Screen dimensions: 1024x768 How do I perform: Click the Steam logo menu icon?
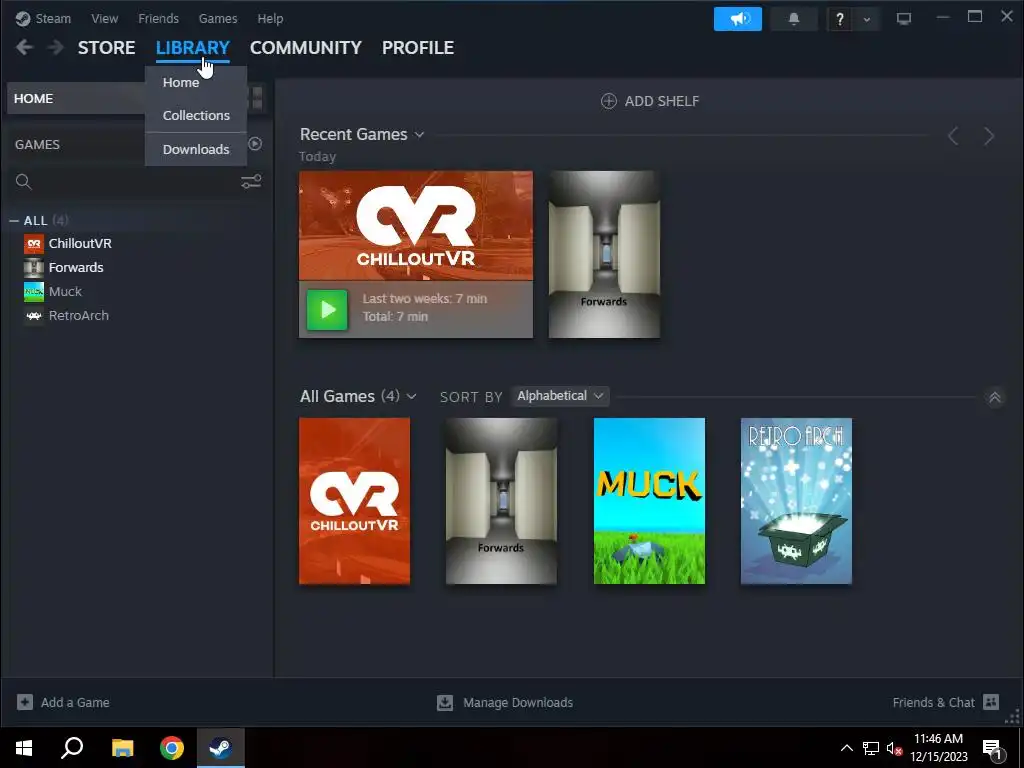(x=23, y=18)
